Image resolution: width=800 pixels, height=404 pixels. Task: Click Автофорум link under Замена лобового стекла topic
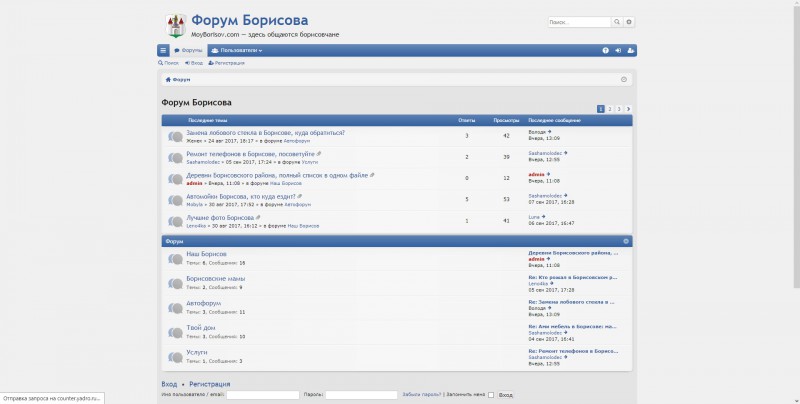coord(296,141)
